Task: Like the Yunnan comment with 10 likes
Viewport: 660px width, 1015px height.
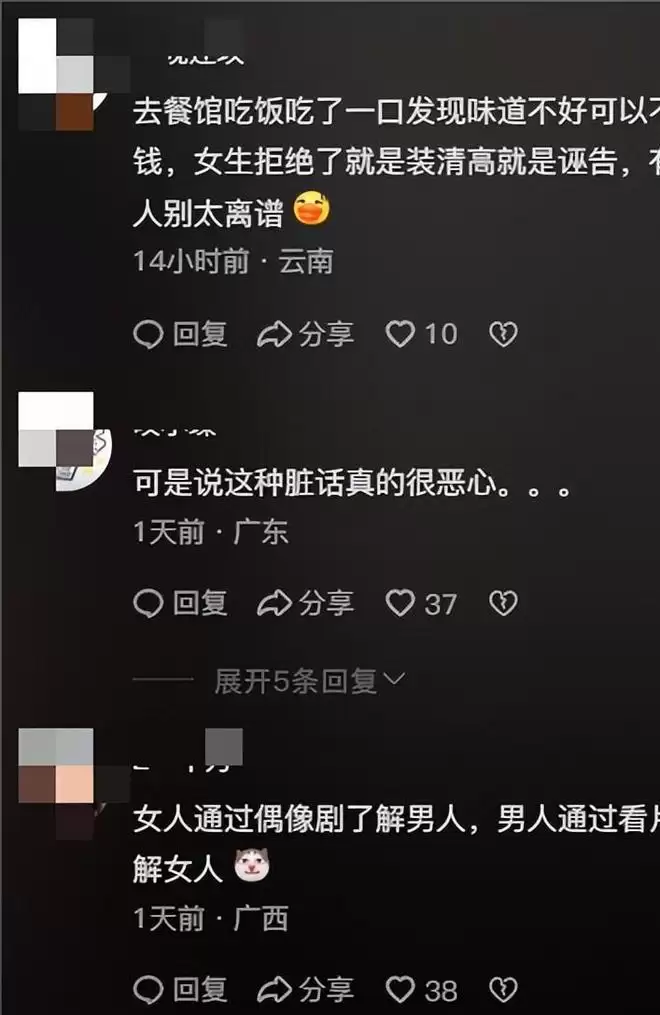Action: click(401, 334)
